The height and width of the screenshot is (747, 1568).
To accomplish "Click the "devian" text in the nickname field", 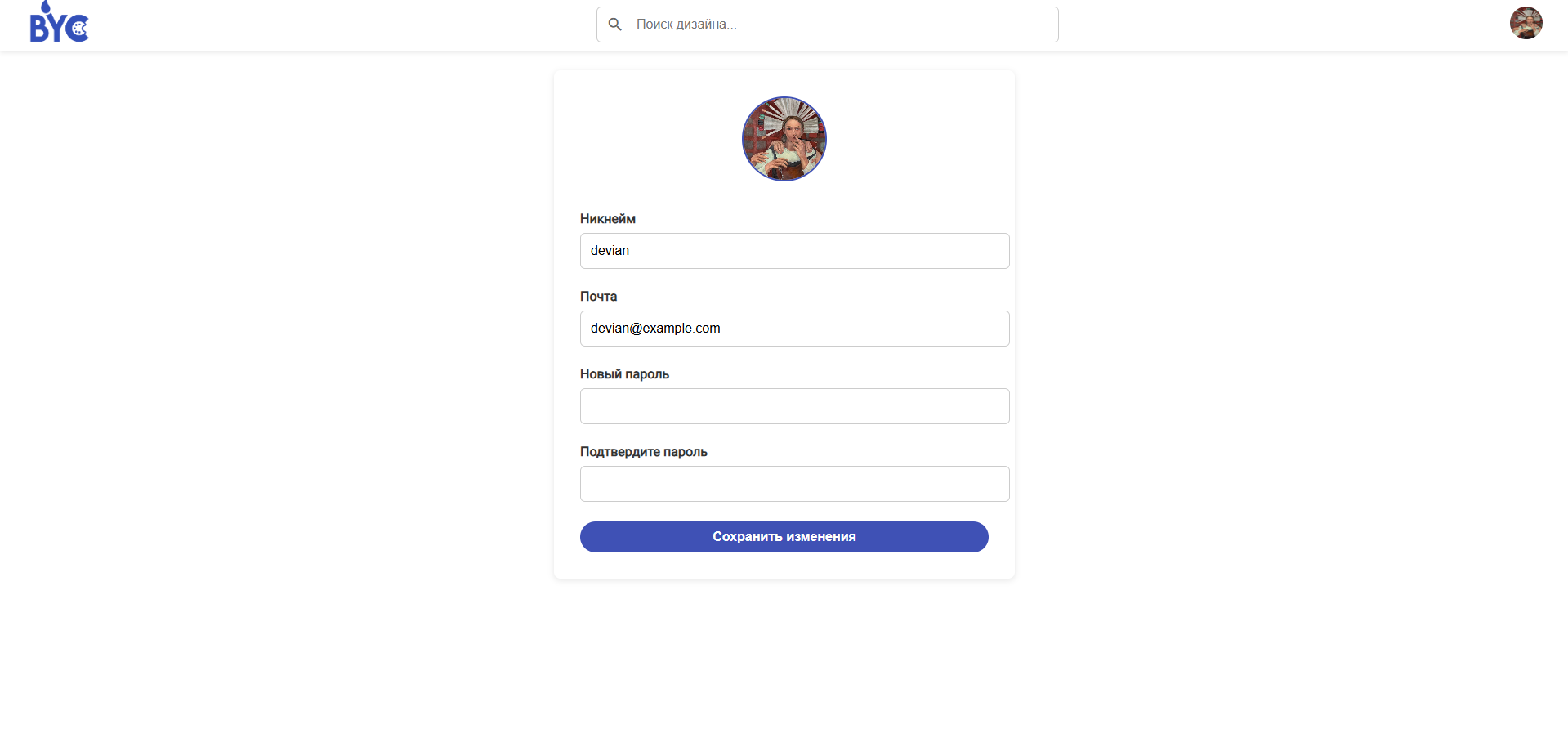I will (x=610, y=251).
